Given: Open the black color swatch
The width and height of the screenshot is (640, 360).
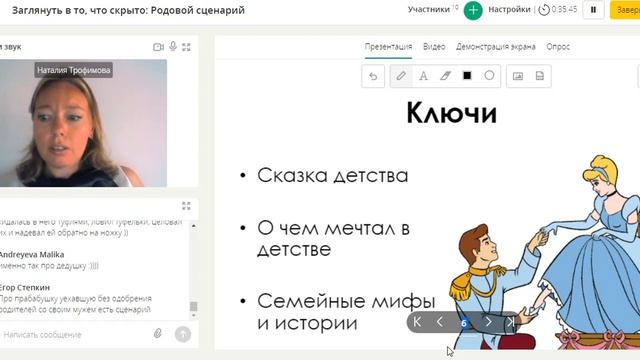Looking at the screenshot, I should point(467,76).
